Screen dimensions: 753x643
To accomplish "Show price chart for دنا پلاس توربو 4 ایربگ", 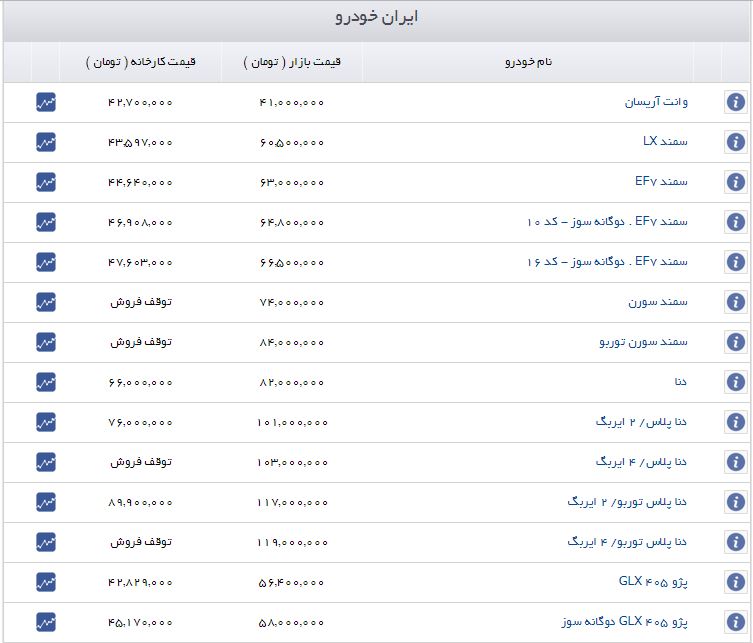I will click(x=46, y=542).
